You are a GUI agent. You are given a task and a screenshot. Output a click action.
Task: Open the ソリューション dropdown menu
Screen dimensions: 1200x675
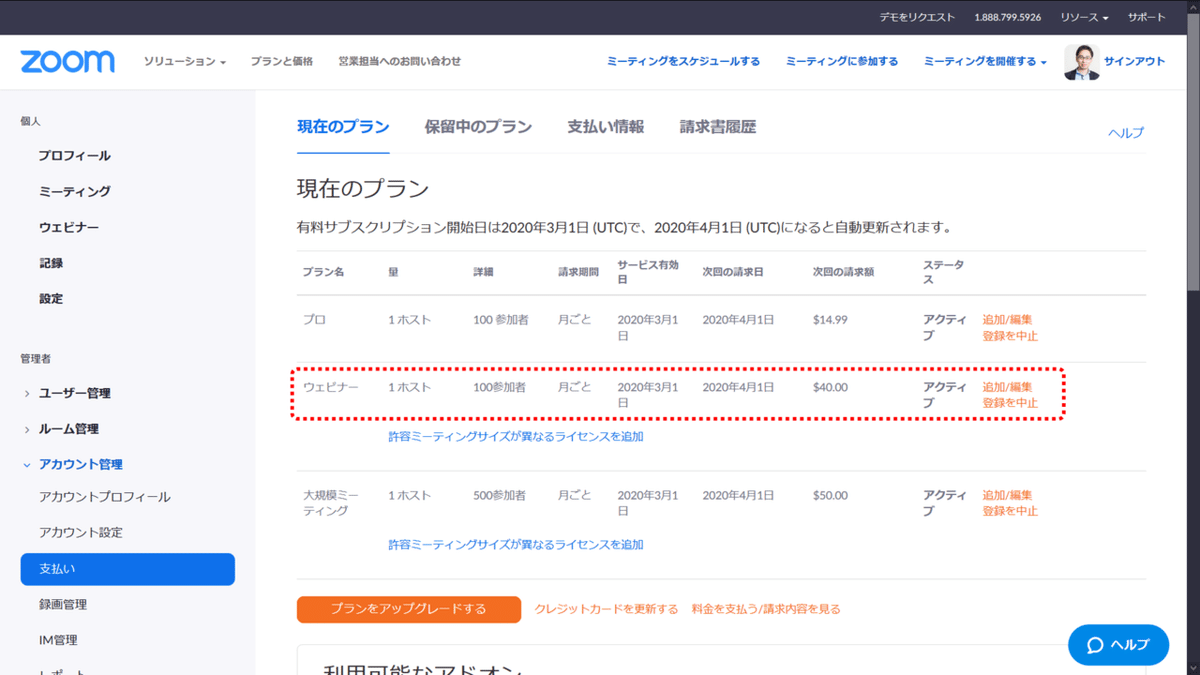185,62
